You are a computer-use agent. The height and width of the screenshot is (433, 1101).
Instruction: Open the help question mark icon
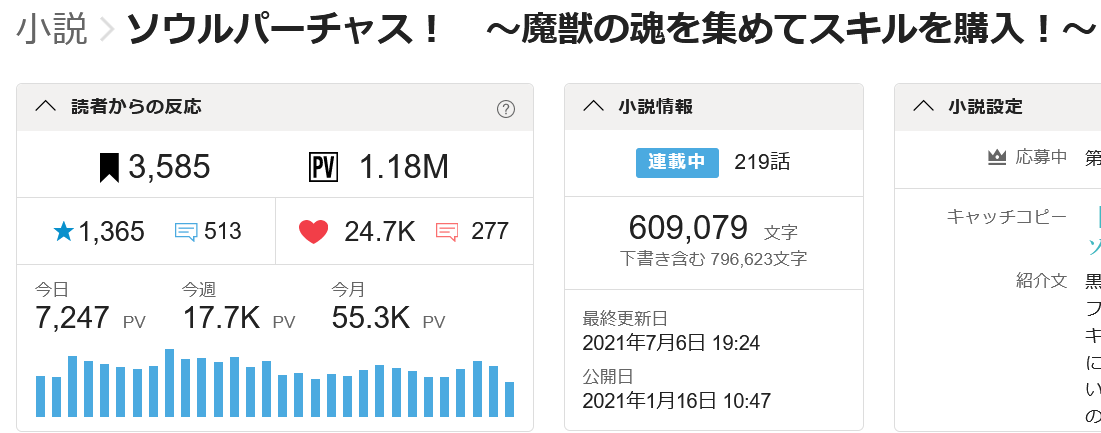(506, 109)
